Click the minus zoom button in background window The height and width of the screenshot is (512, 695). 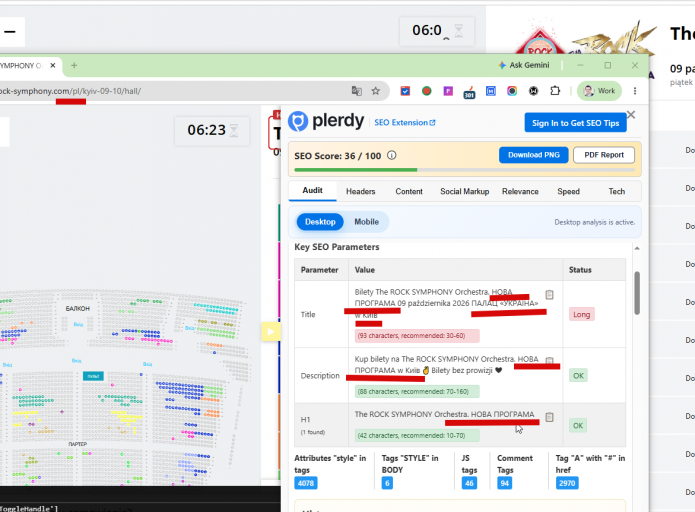pos(10,31)
